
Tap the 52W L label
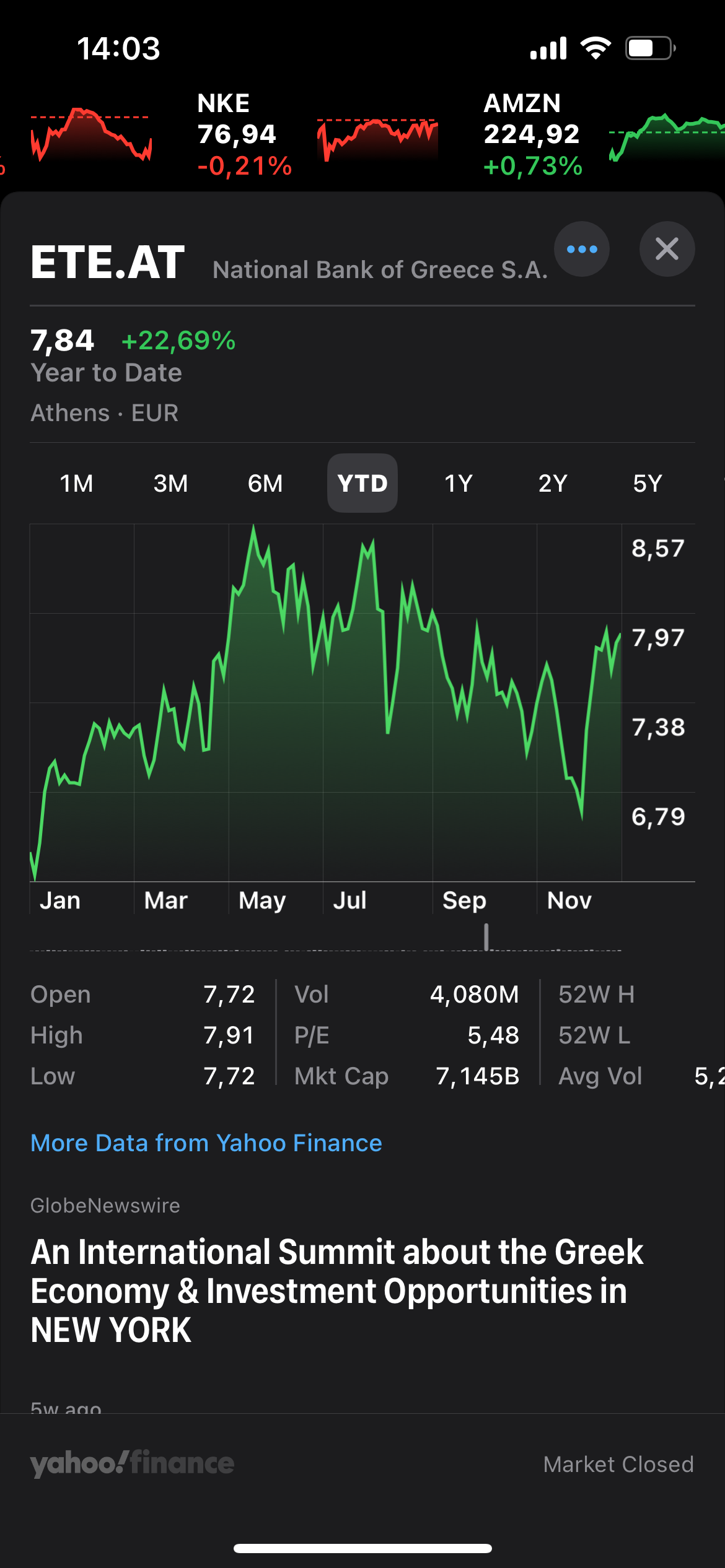pos(594,1035)
